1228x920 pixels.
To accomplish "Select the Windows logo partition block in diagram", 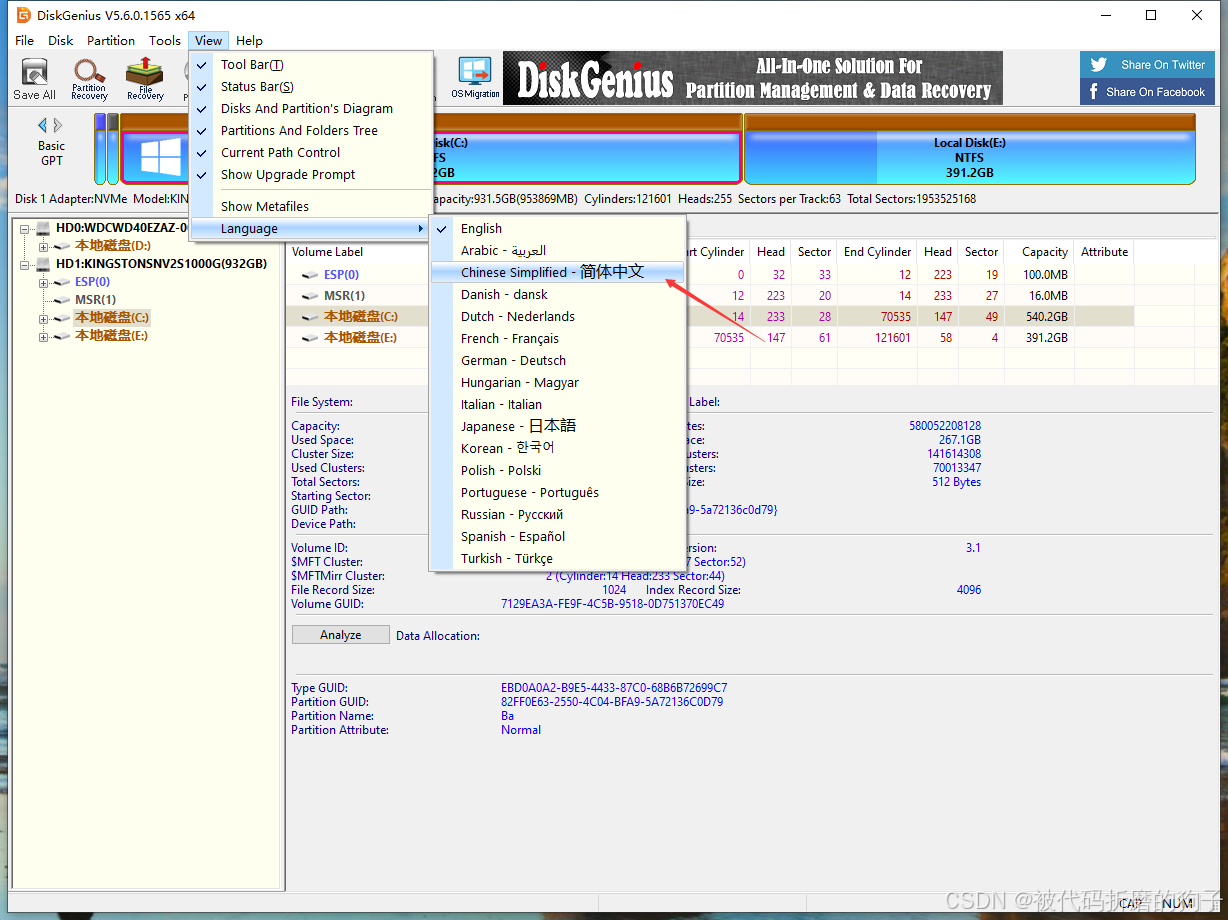I will (x=161, y=158).
